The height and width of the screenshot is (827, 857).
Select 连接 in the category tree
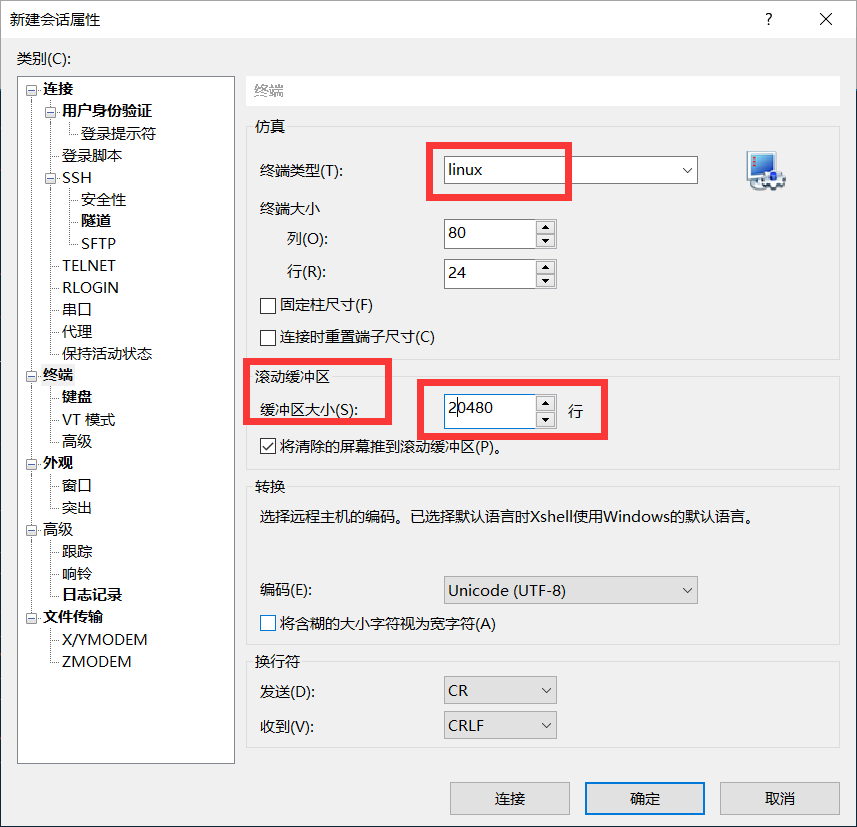pyautogui.click(x=58, y=89)
